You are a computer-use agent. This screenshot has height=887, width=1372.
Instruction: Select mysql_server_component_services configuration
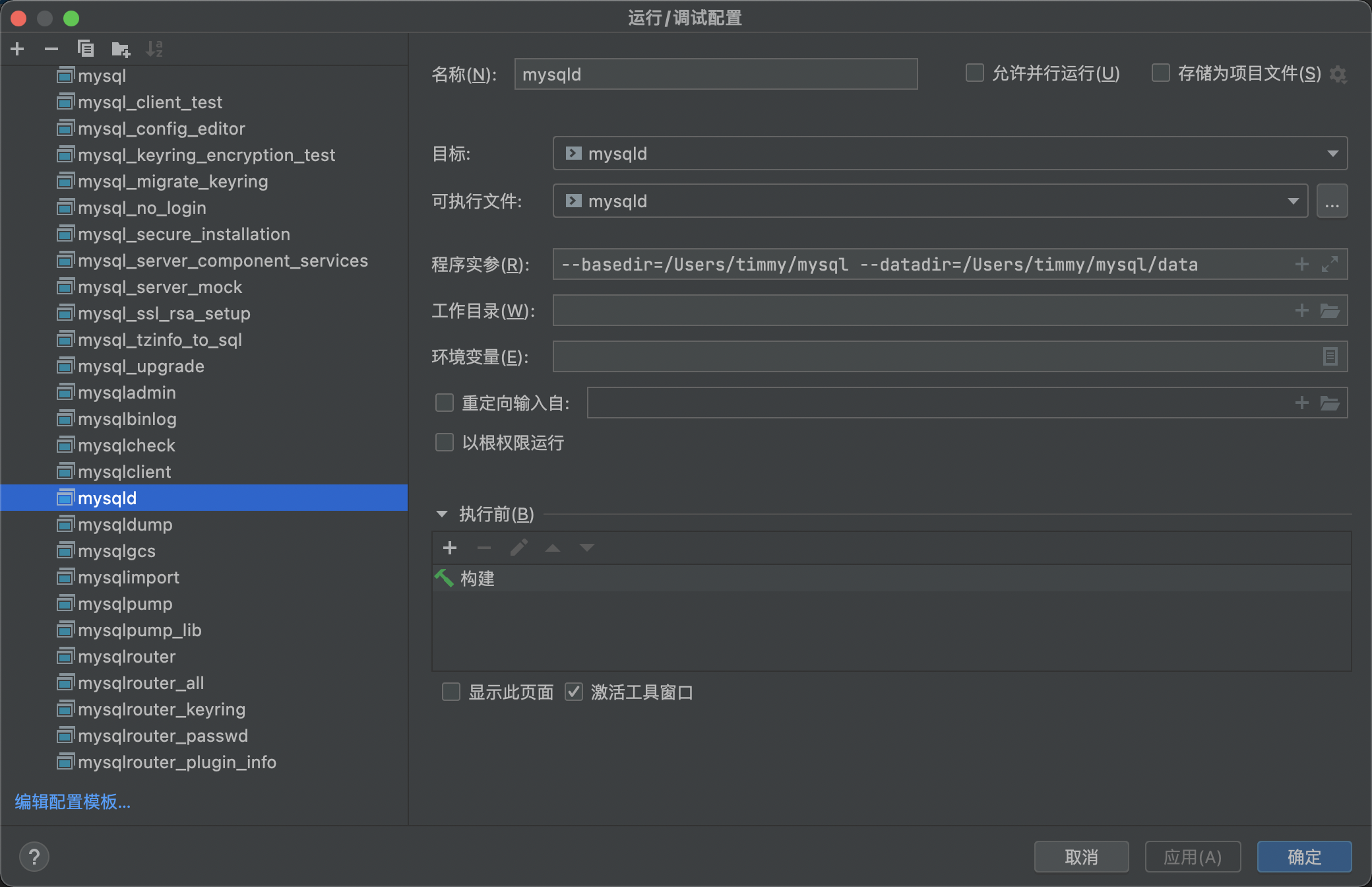point(204,261)
